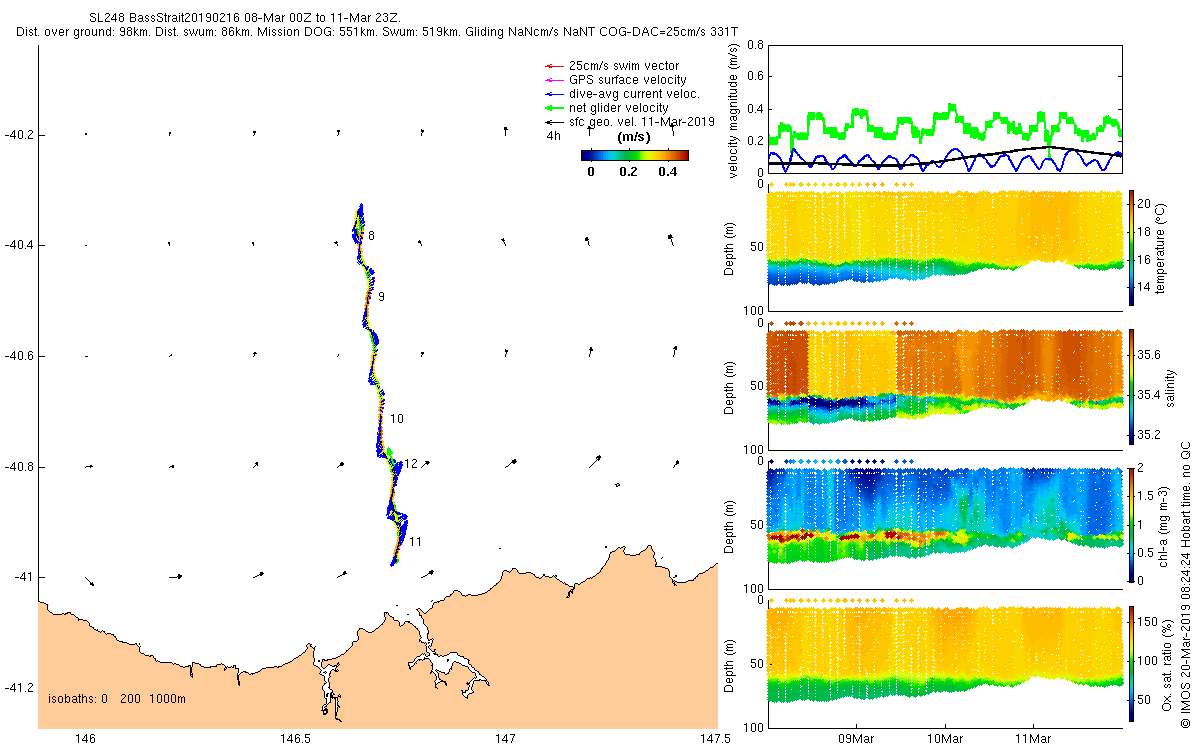Click the '14' tick on the temperature colorbar
Screen dimensions: 1200x750
click(1144, 286)
